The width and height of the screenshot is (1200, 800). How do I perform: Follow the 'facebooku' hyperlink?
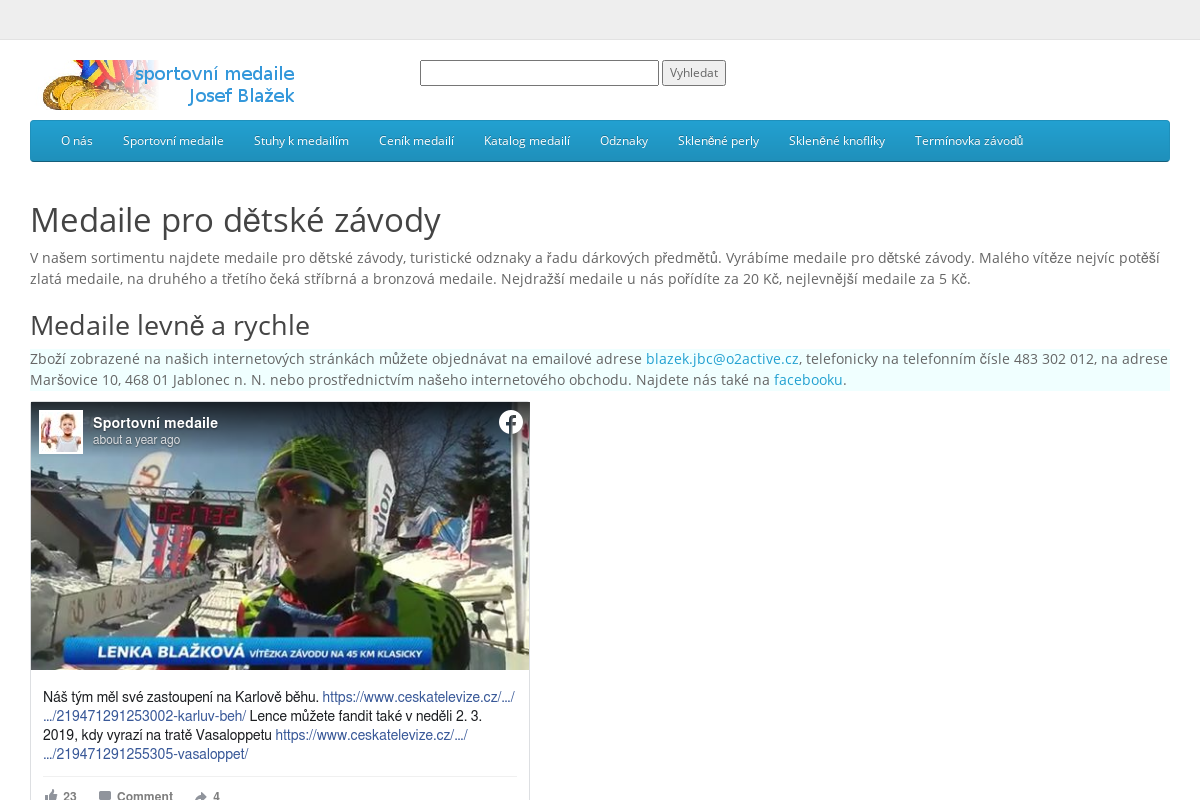coord(808,380)
